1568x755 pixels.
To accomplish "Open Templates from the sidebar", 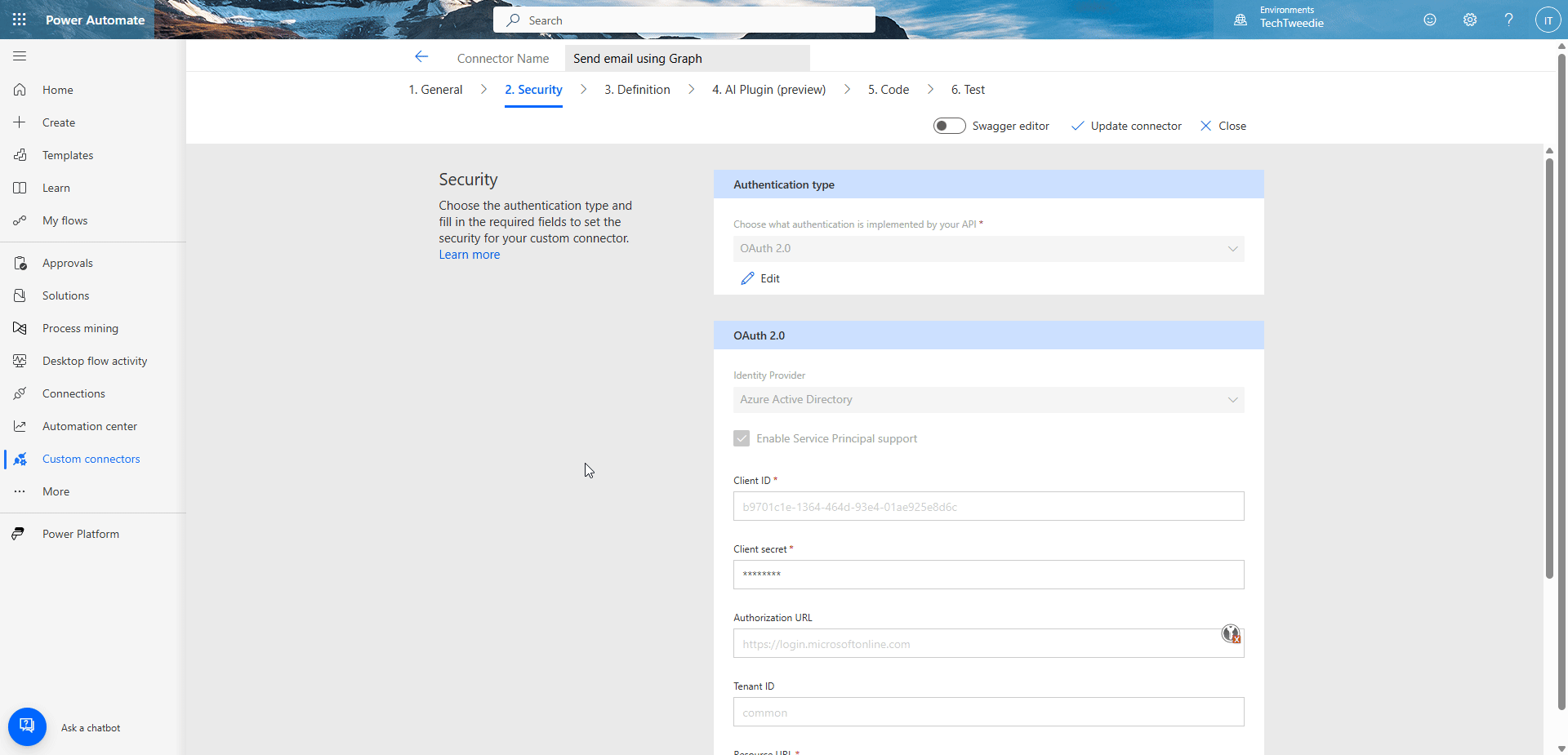I will (x=69, y=154).
